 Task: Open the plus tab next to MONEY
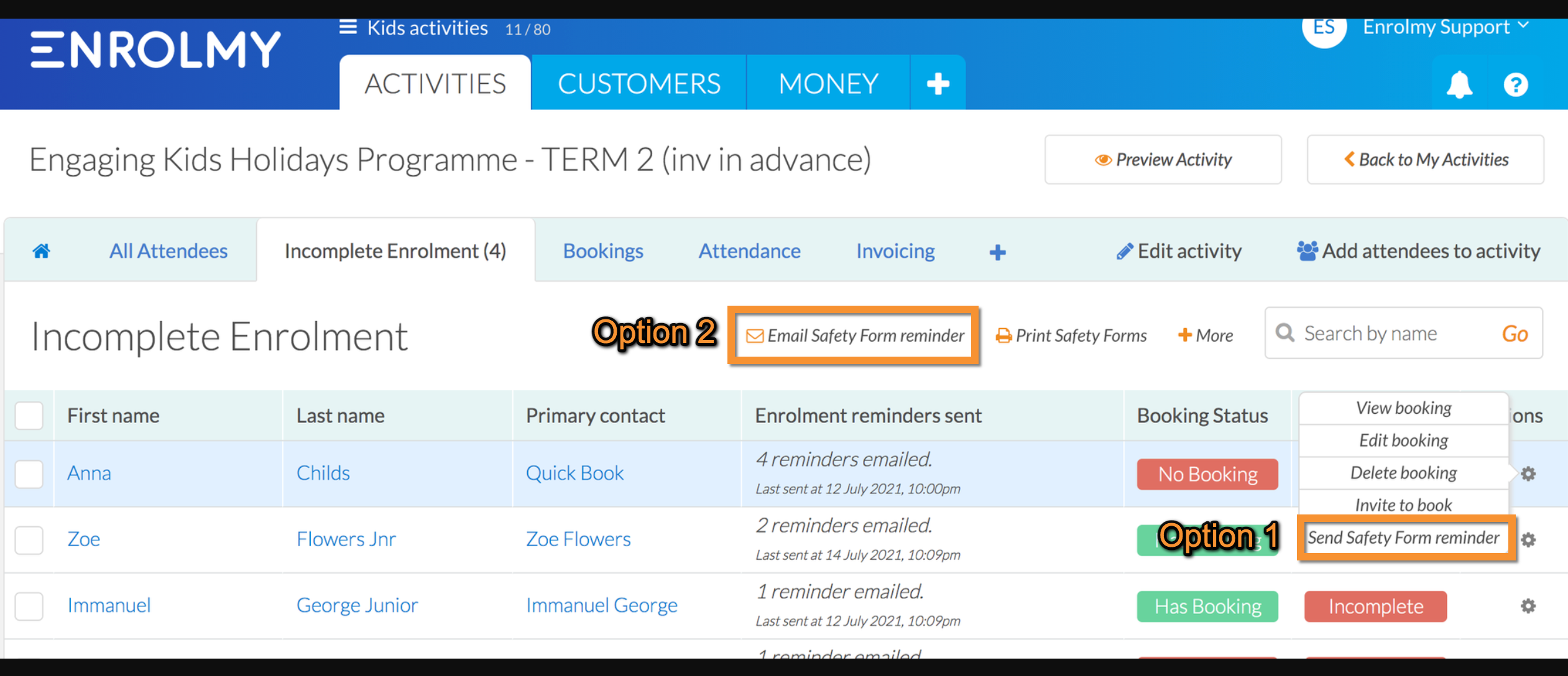pyautogui.click(x=938, y=83)
